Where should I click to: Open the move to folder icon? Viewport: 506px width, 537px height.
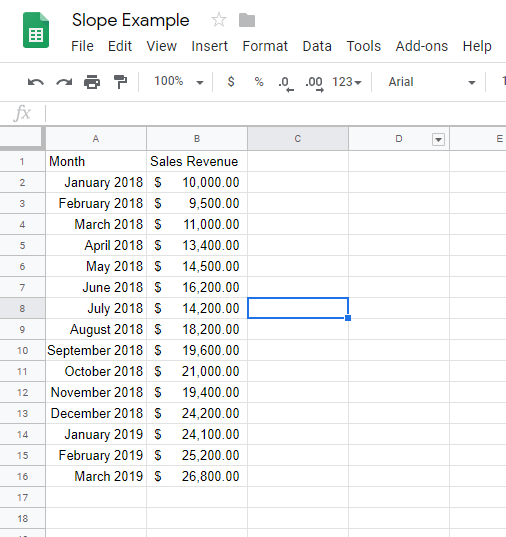(247, 20)
